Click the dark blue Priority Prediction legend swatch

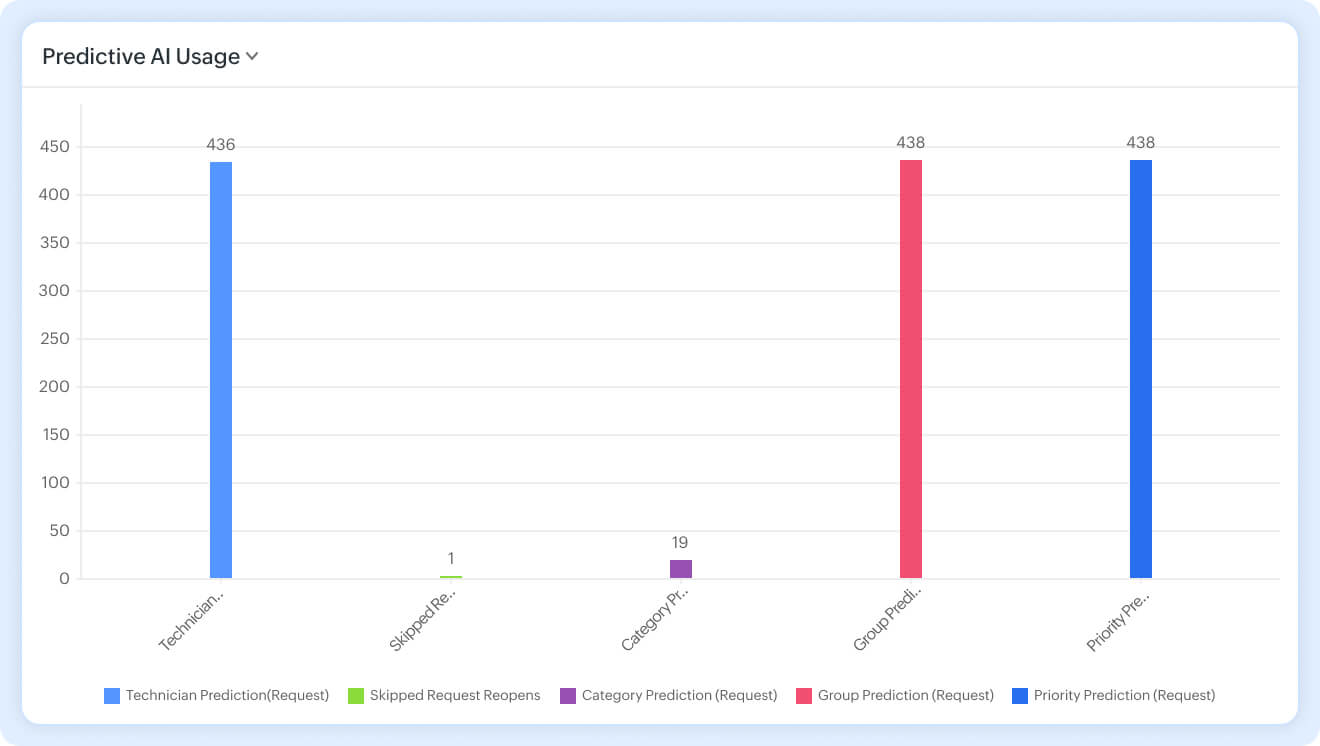pos(1020,696)
